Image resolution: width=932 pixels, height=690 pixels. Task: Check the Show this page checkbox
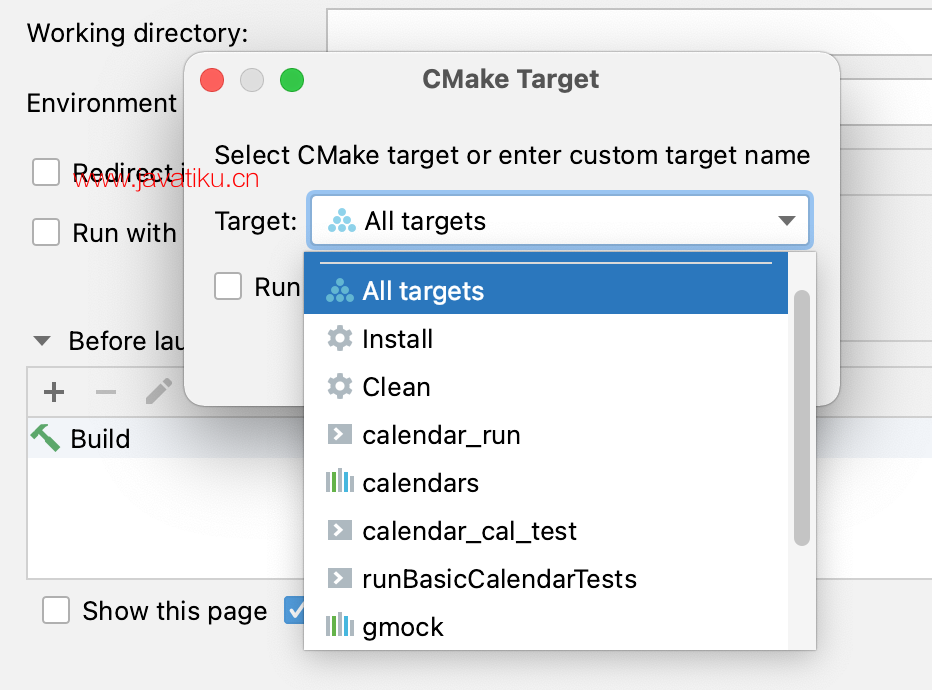(56, 610)
